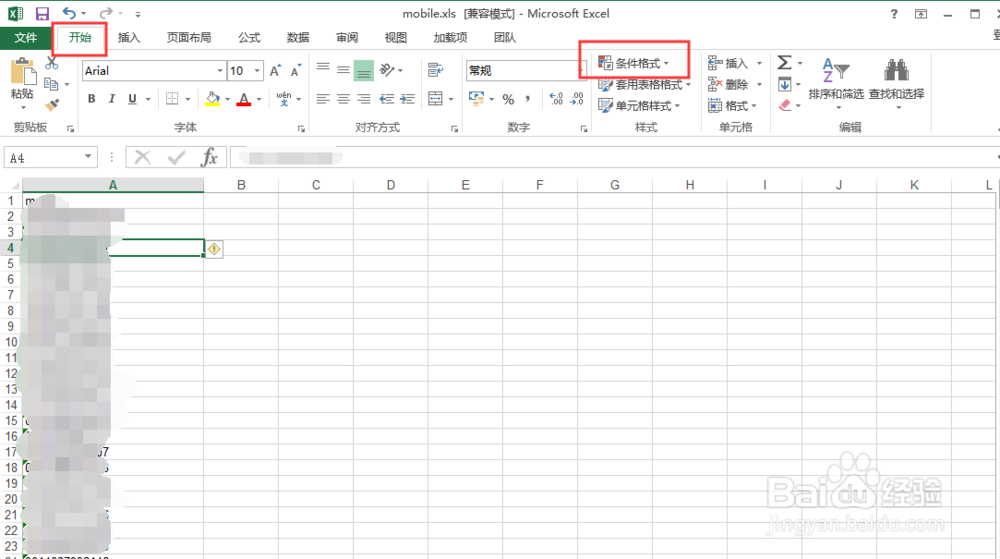The width and height of the screenshot is (1000, 559).
Task: Toggle underline formatting
Action: [133, 99]
